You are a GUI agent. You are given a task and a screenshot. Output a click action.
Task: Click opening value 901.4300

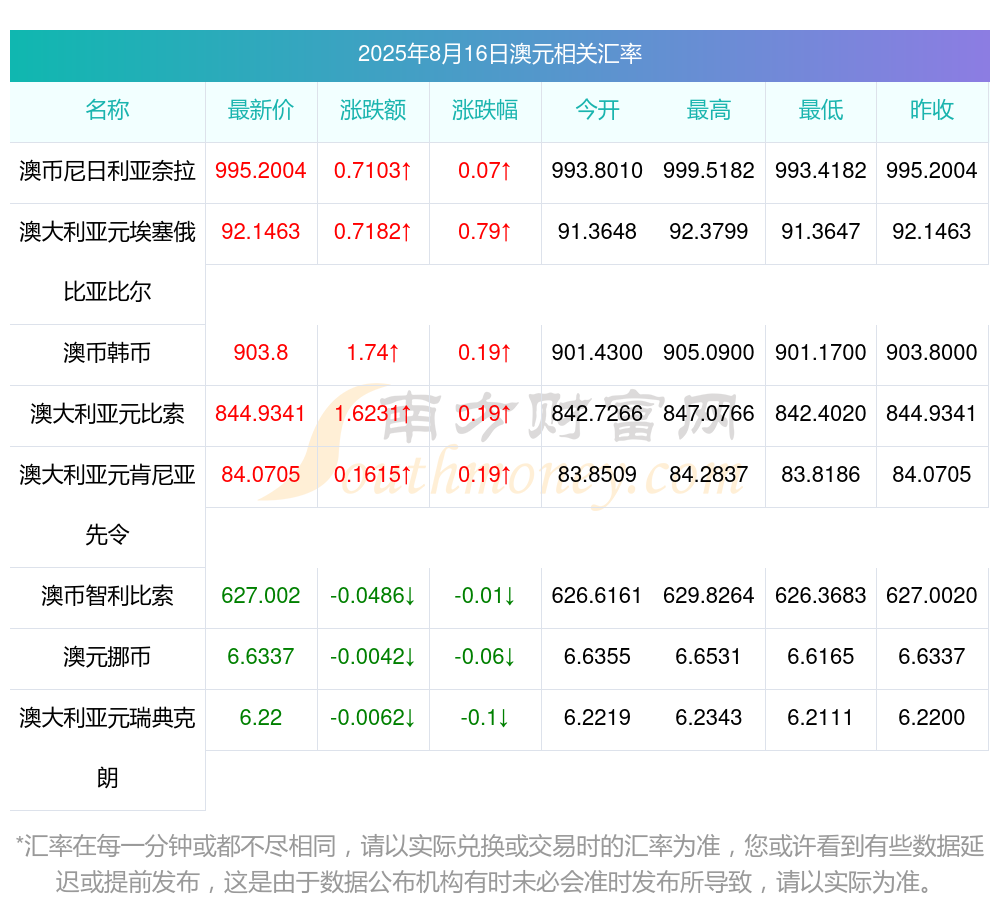[x=597, y=353]
